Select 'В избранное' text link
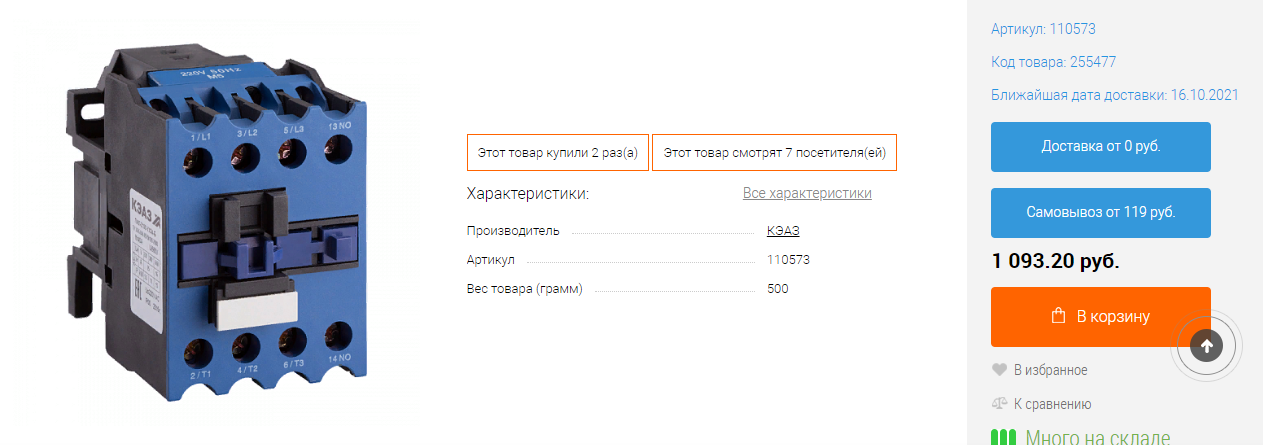 click(1051, 370)
